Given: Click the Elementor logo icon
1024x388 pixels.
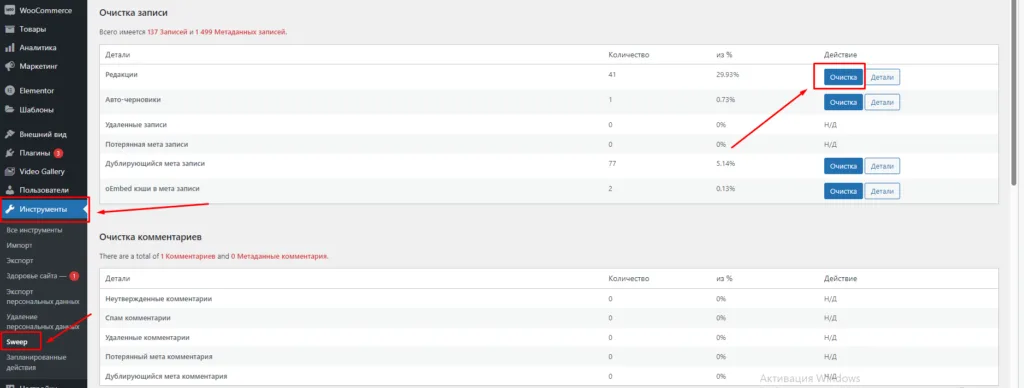Looking at the screenshot, I should pyautogui.click(x=10, y=91).
